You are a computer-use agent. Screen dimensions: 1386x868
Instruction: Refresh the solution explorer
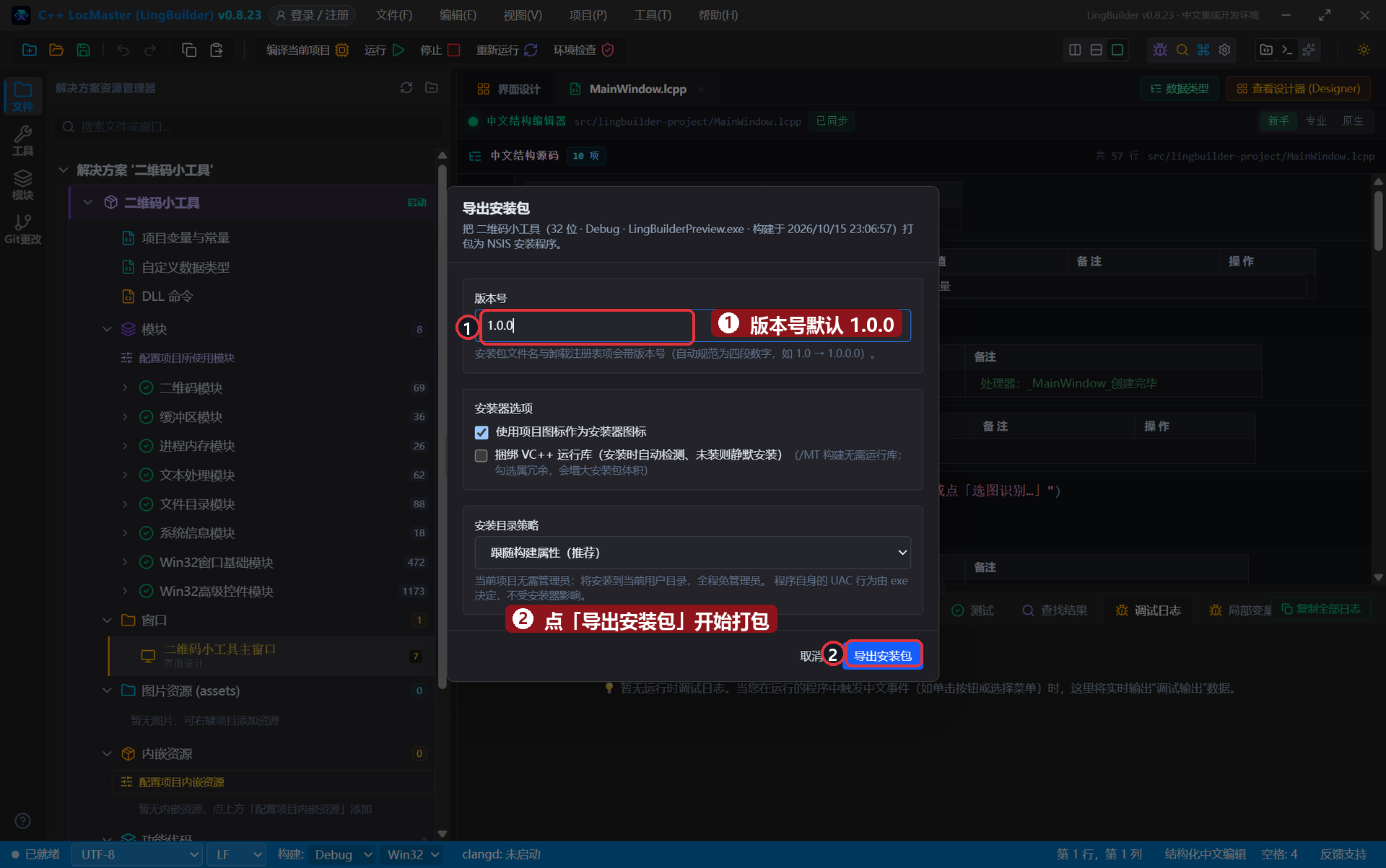406,87
